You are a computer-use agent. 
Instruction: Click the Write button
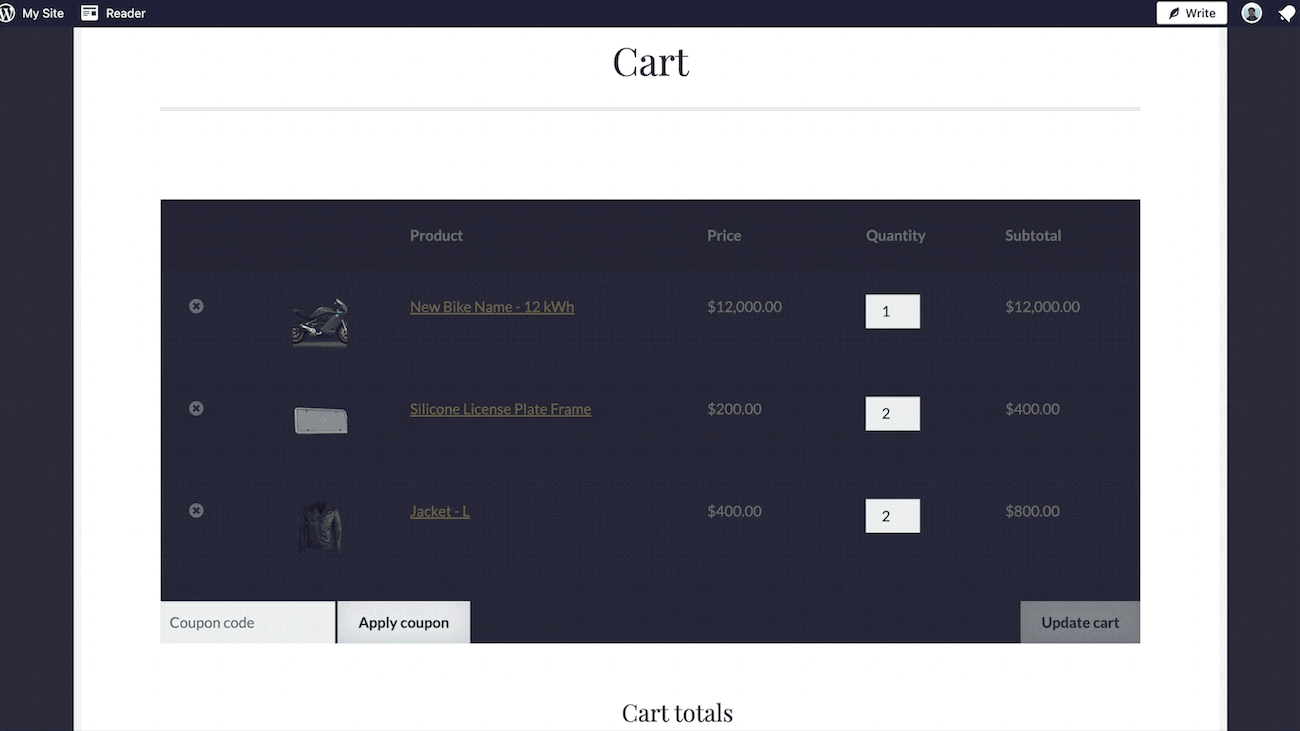pos(1191,13)
